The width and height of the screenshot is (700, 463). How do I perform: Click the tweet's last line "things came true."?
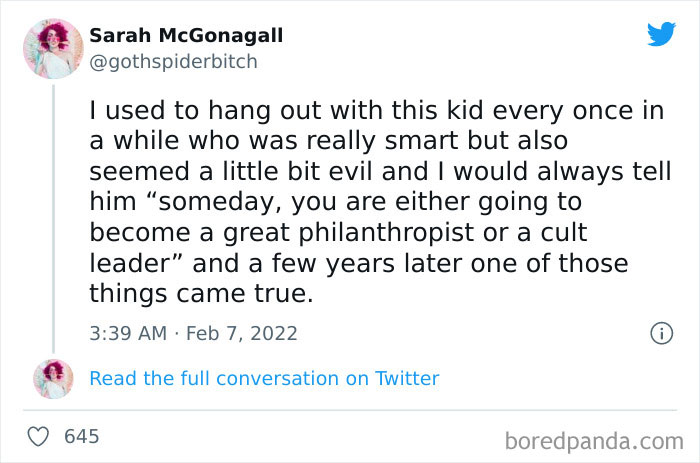pyautogui.click(x=199, y=295)
